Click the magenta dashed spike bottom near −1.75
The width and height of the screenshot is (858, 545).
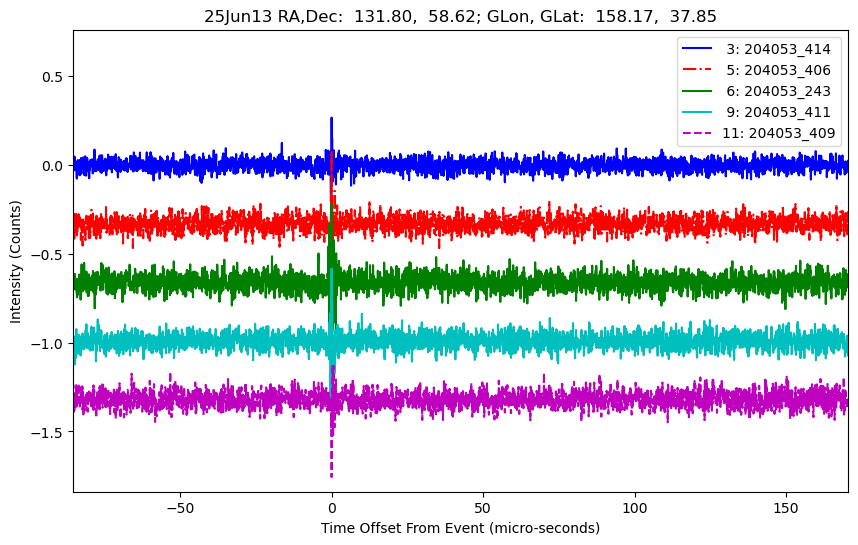pos(332,475)
